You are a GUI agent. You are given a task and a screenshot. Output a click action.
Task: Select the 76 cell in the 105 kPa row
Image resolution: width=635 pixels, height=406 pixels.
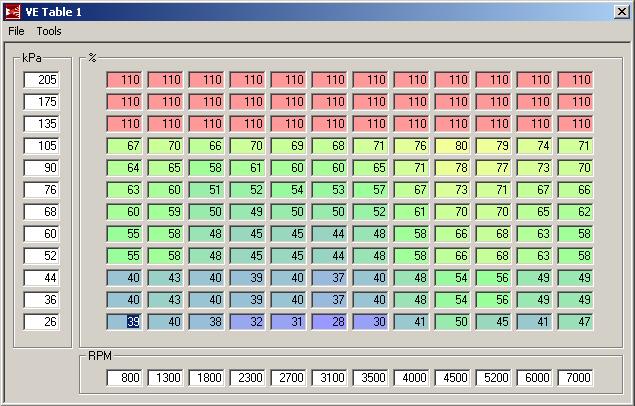tap(411, 146)
